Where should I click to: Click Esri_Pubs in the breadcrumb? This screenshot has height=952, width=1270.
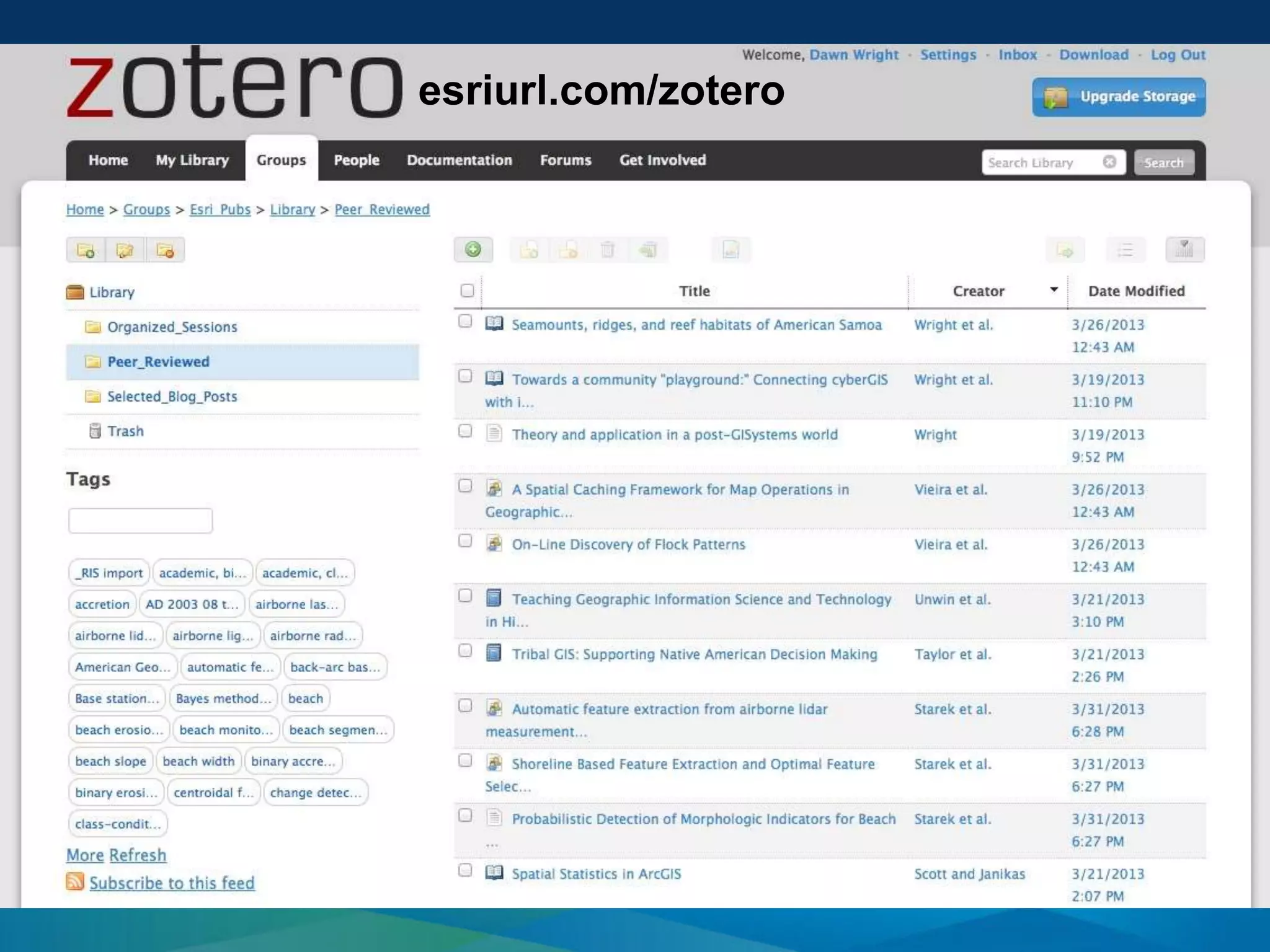click(220, 209)
